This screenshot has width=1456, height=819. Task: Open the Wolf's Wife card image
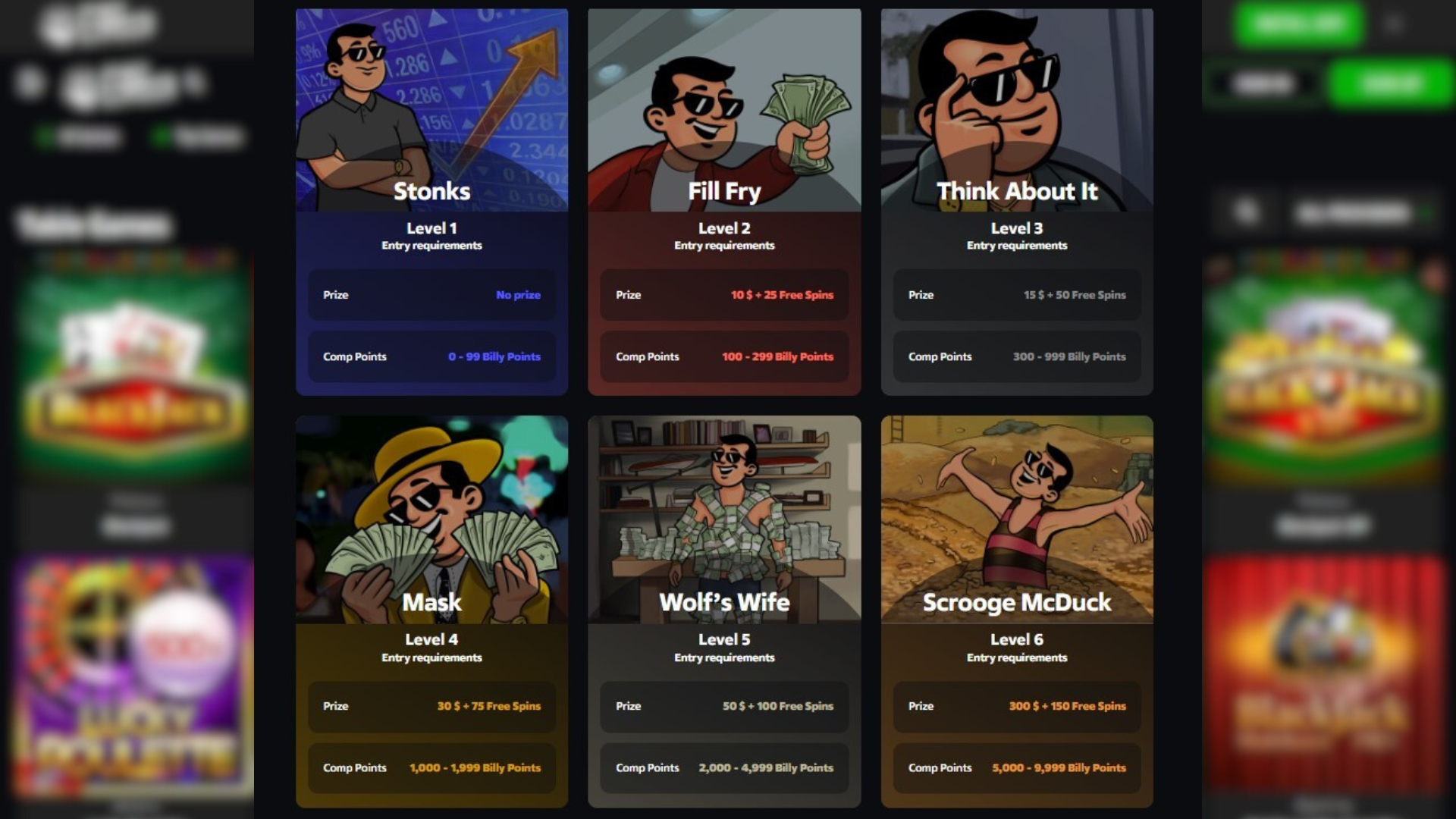724,519
